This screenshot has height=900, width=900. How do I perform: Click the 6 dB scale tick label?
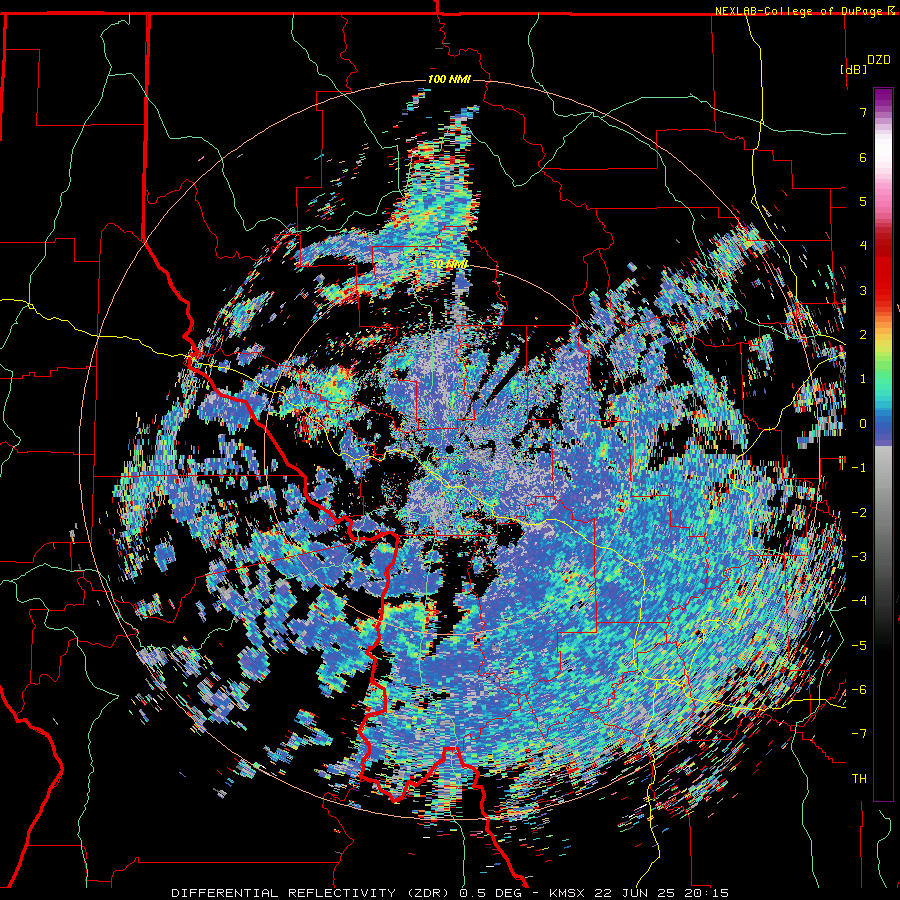(x=863, y=157)
